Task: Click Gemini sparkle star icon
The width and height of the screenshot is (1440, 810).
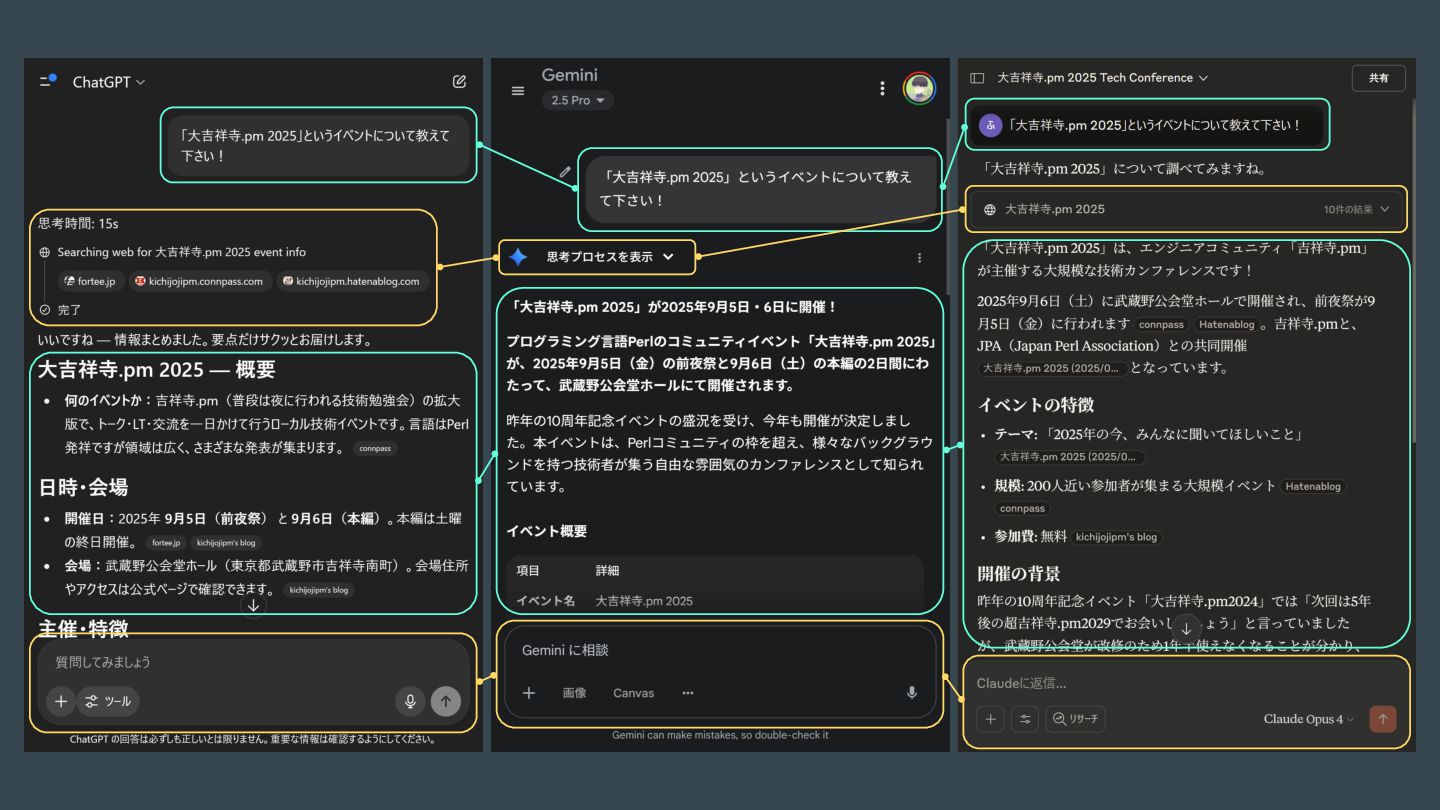Action: [x=518, y=257]
